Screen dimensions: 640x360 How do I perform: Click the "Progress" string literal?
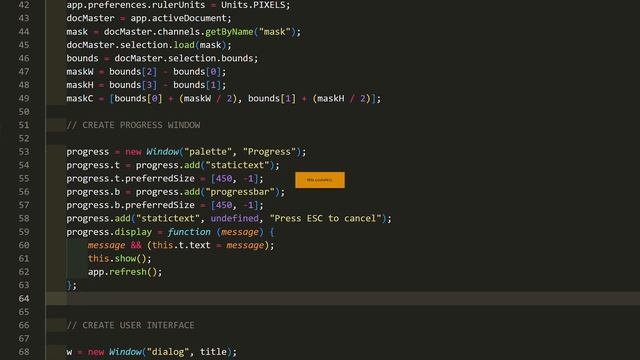click(269, 151)
